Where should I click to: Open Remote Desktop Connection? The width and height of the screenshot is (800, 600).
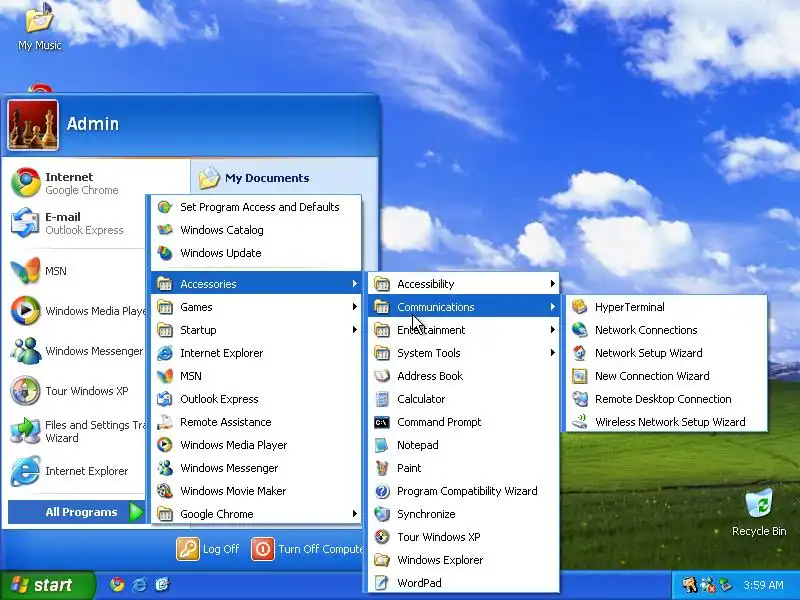[x=666, y=398]
